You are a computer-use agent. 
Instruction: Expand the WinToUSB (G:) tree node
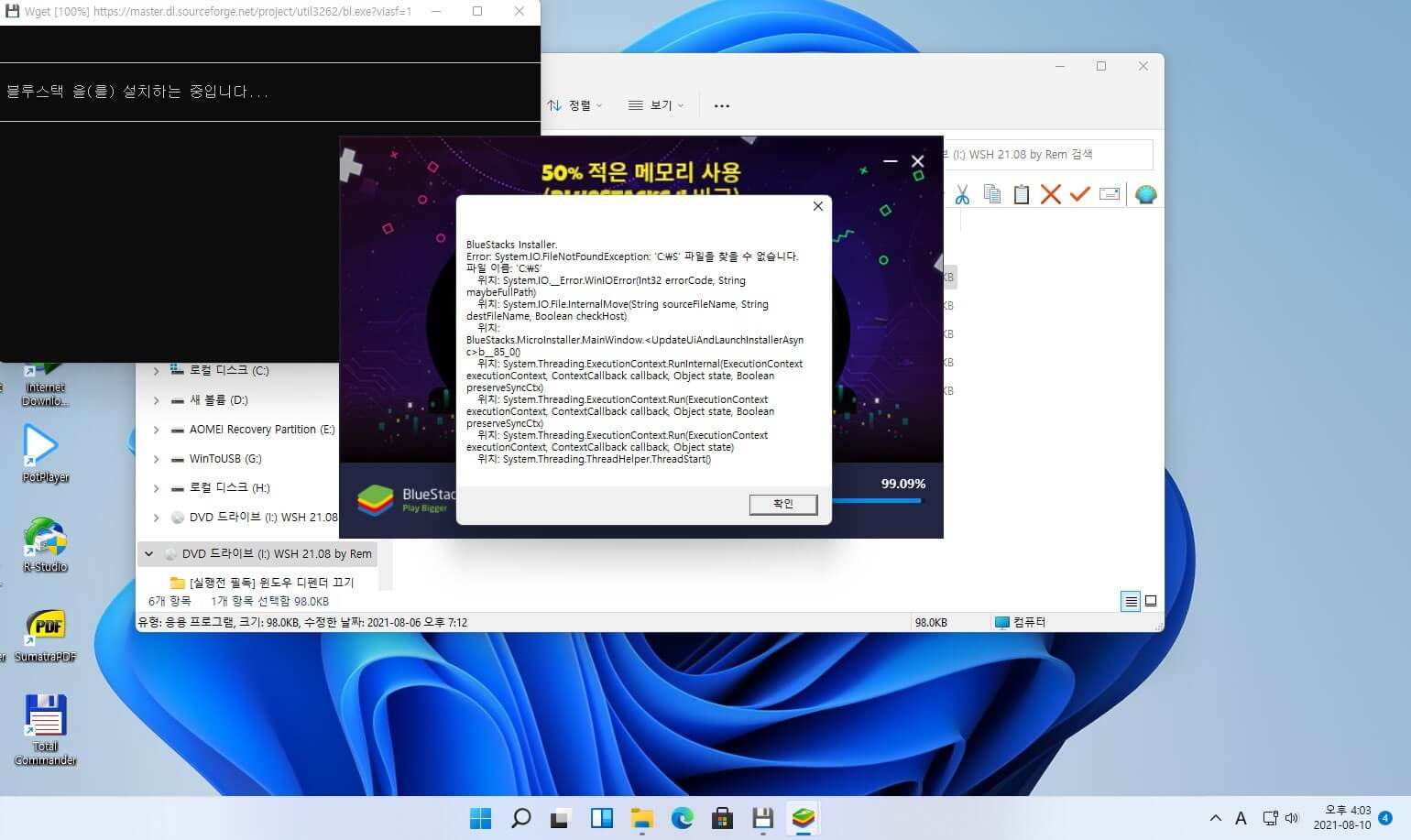coord(156,459)
